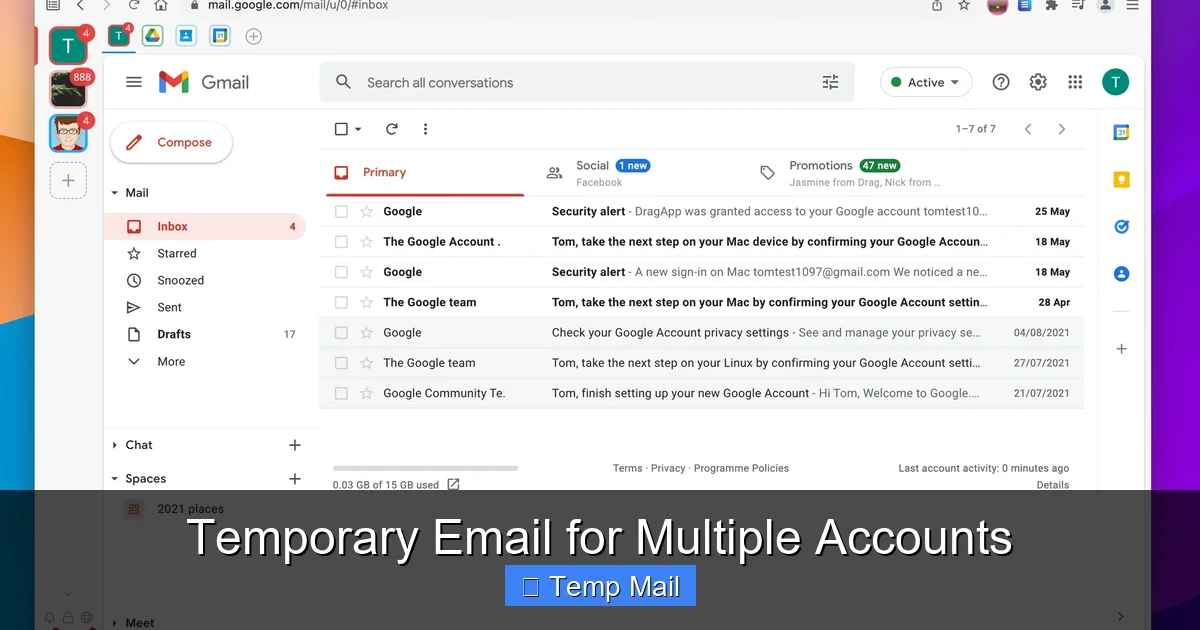Click the Gmail logo
This screenshot has height=630, width=1200.
click(x=204, y=82)
